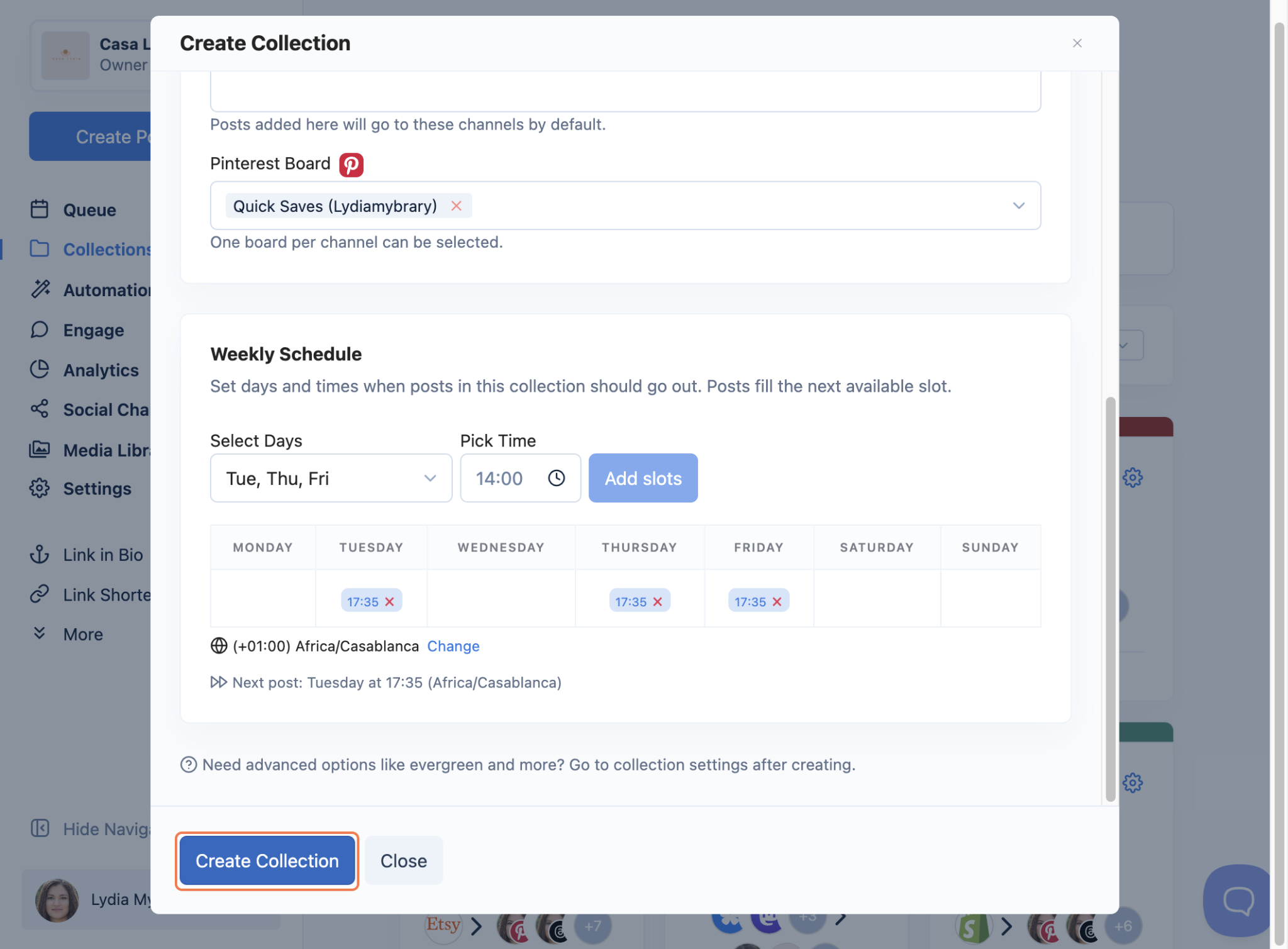Screen dimensions: 1288x949
Task: Click the Pinterest logo icon
Action: click(351, 165)
